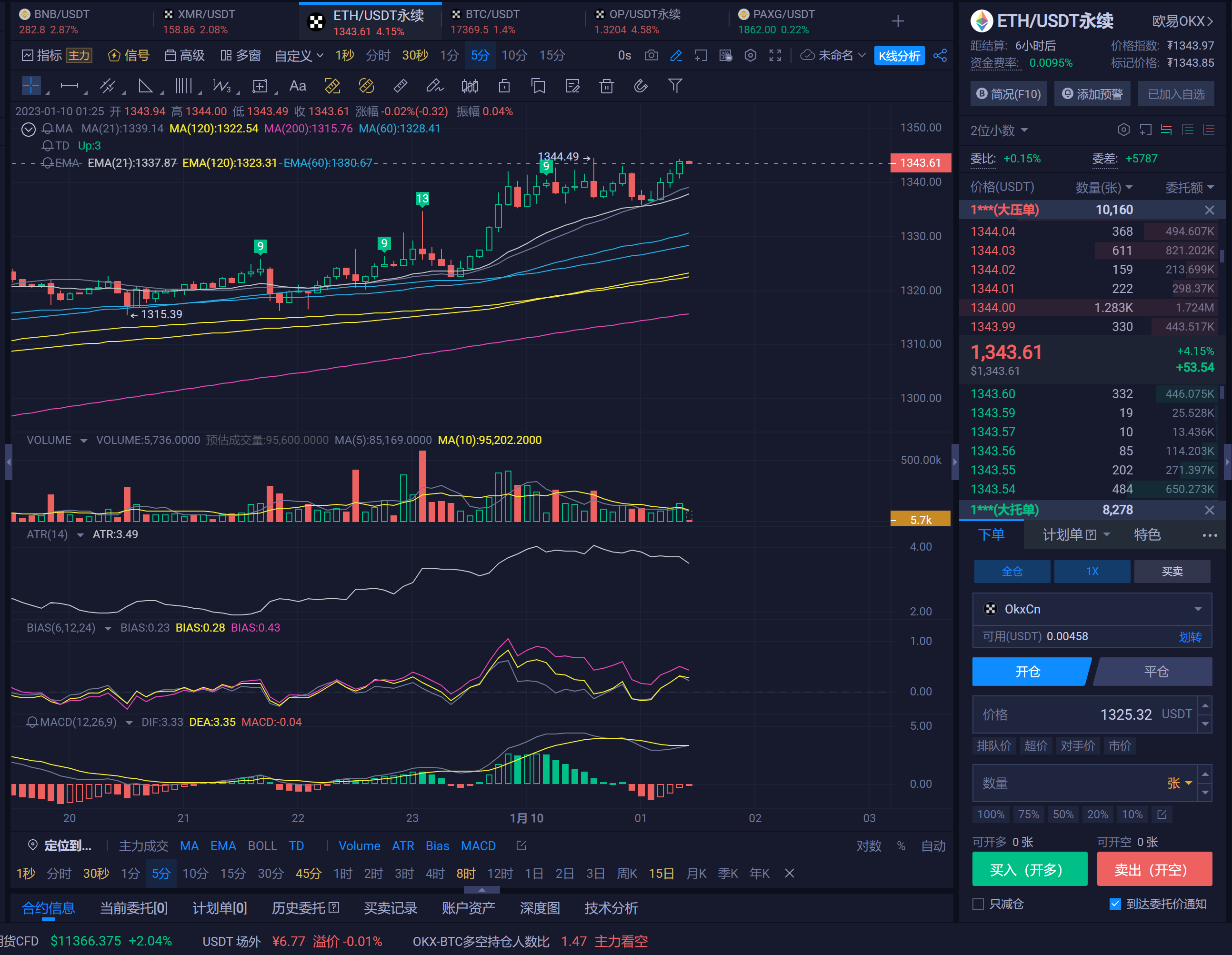This screenshot has width=1232, height=955.
Task: Click the 买入 (开多) button
Action: point(1029,869)
